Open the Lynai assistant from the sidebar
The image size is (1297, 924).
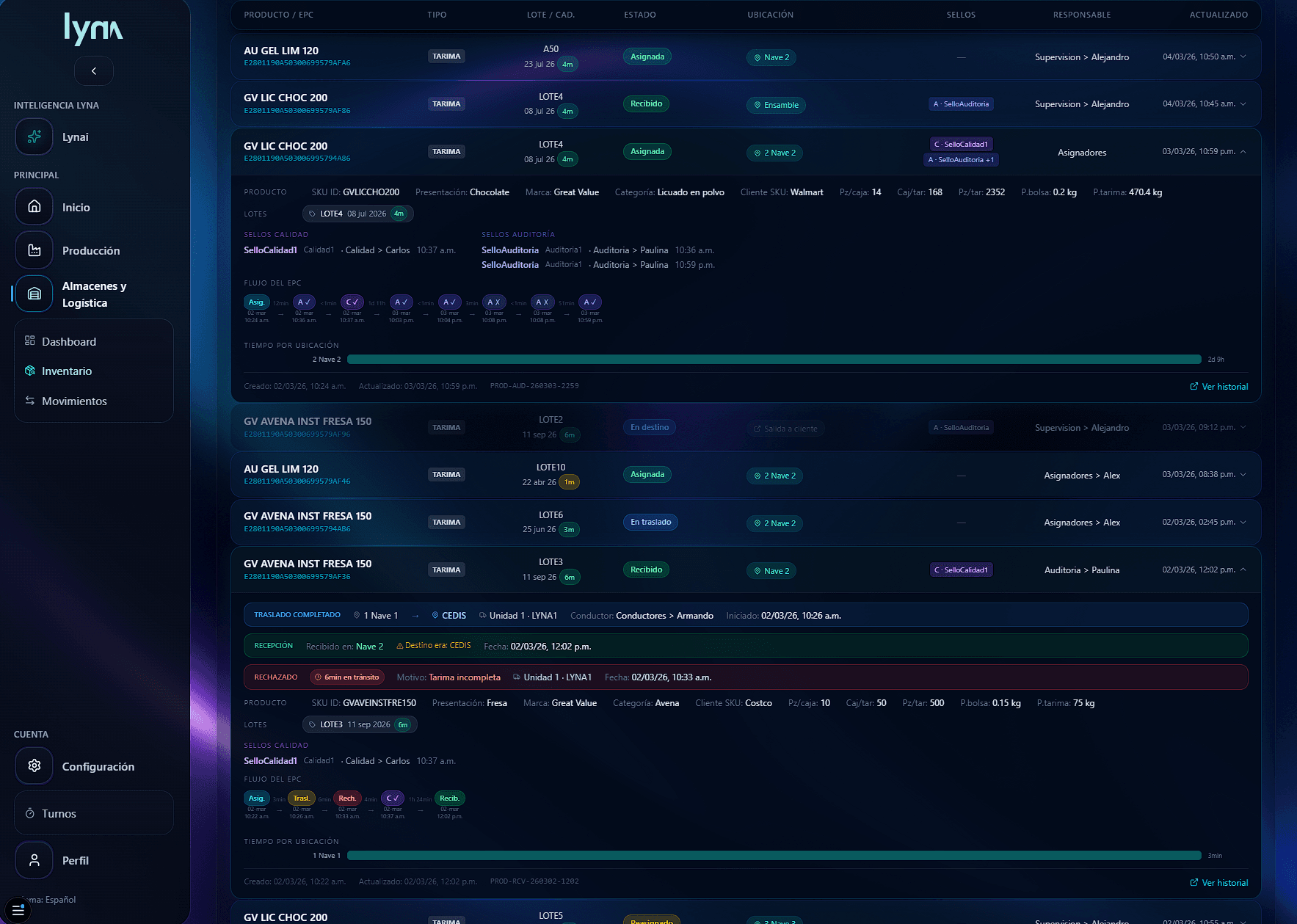tap(34, 137)
